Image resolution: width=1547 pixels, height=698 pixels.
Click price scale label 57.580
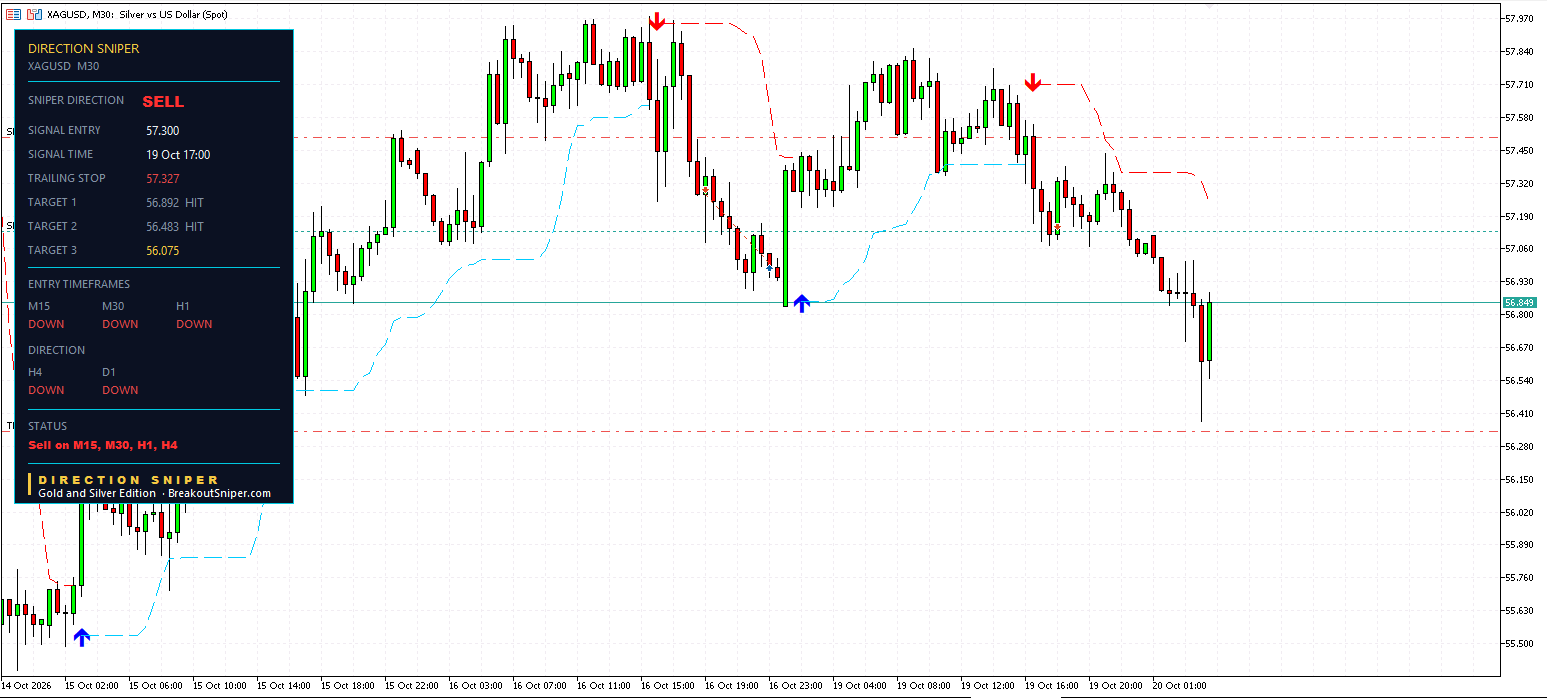[1519, 117]
